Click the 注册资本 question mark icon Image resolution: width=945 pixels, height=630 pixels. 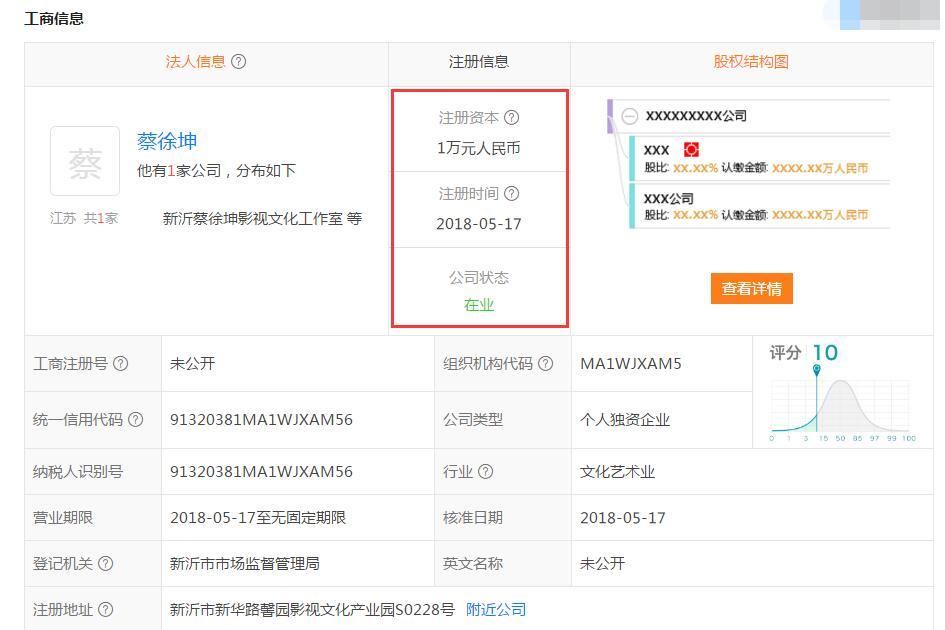click(512, 117)
